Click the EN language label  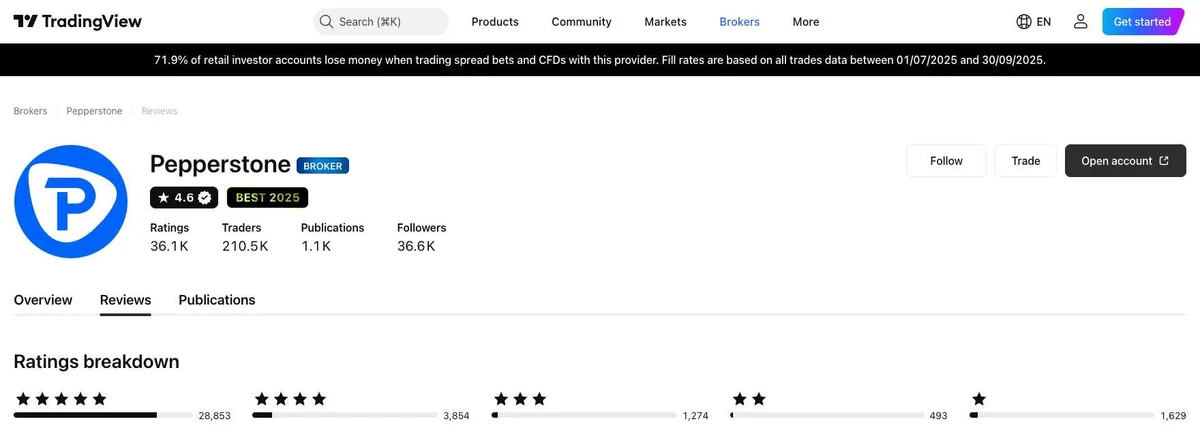click(1044, 21)
